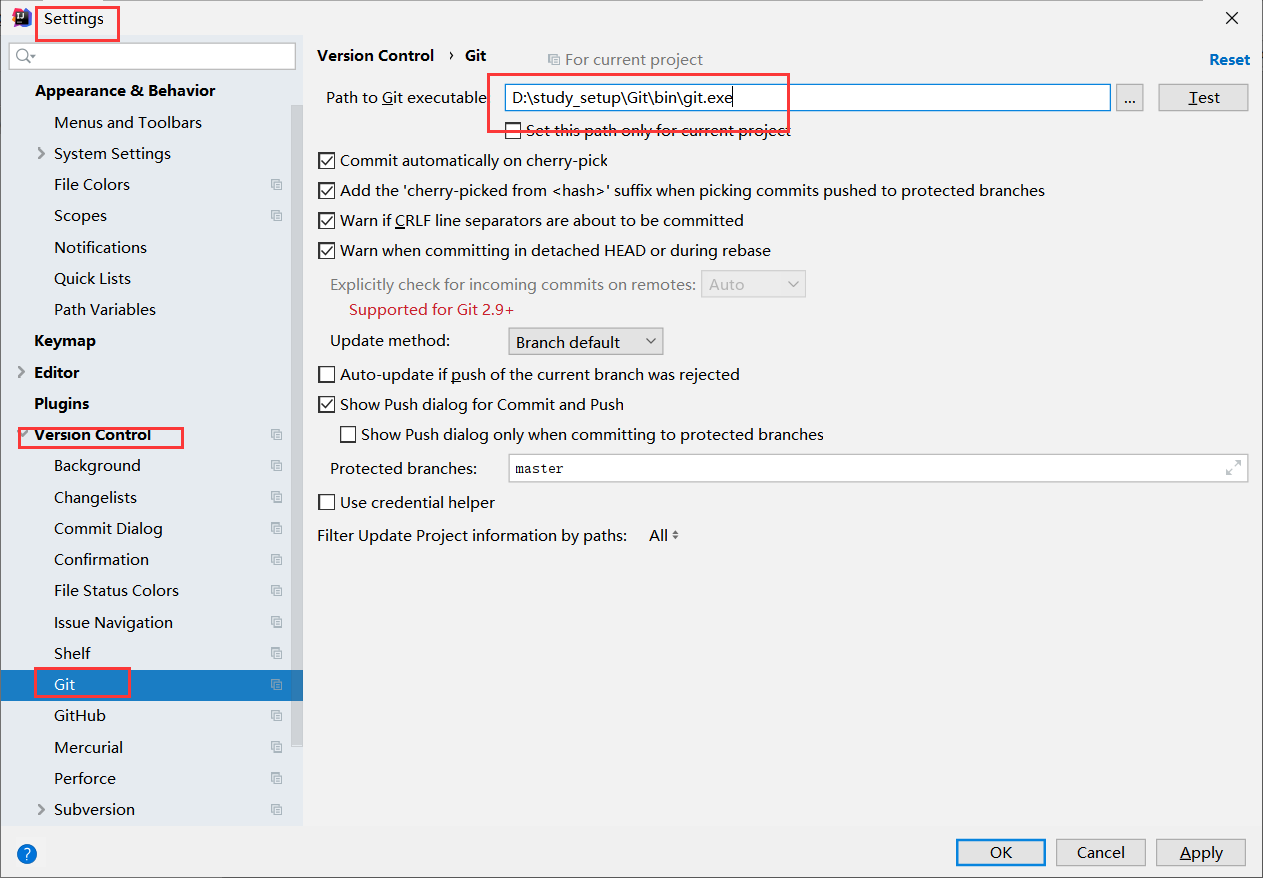
Task: Click project-level icon next to Background
Action: tap(277, 466)
